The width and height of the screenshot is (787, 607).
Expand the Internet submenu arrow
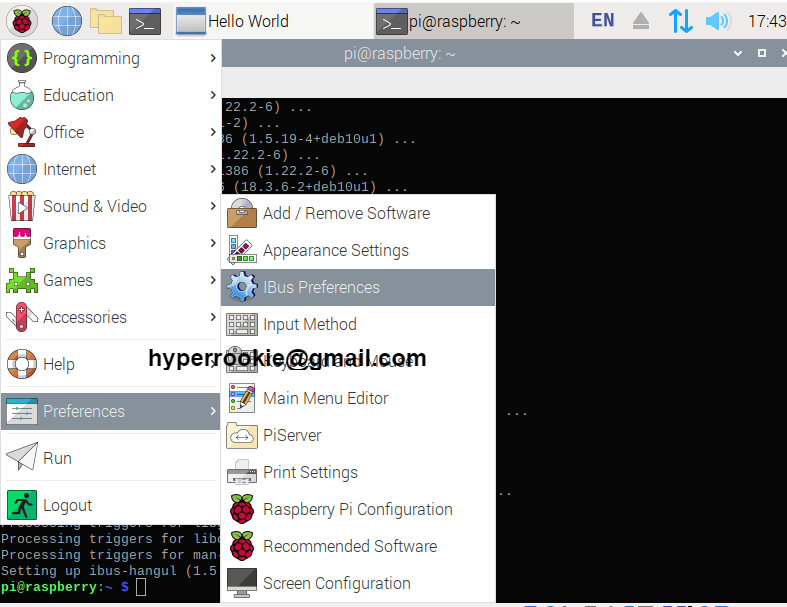coord(213,169)
